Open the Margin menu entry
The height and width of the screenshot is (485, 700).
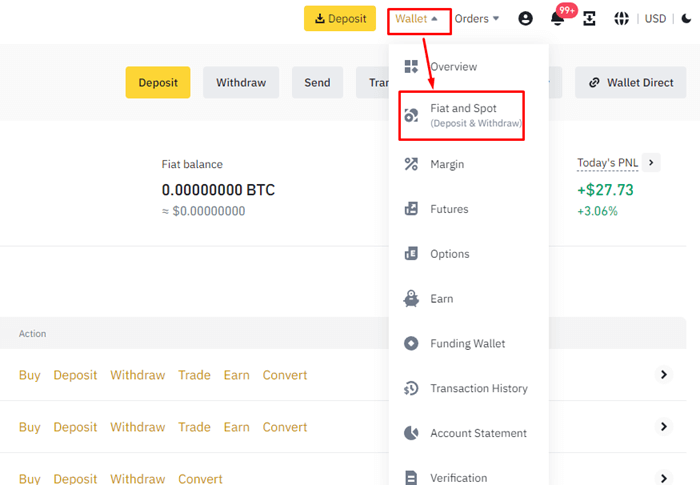[x=447, y=164]
